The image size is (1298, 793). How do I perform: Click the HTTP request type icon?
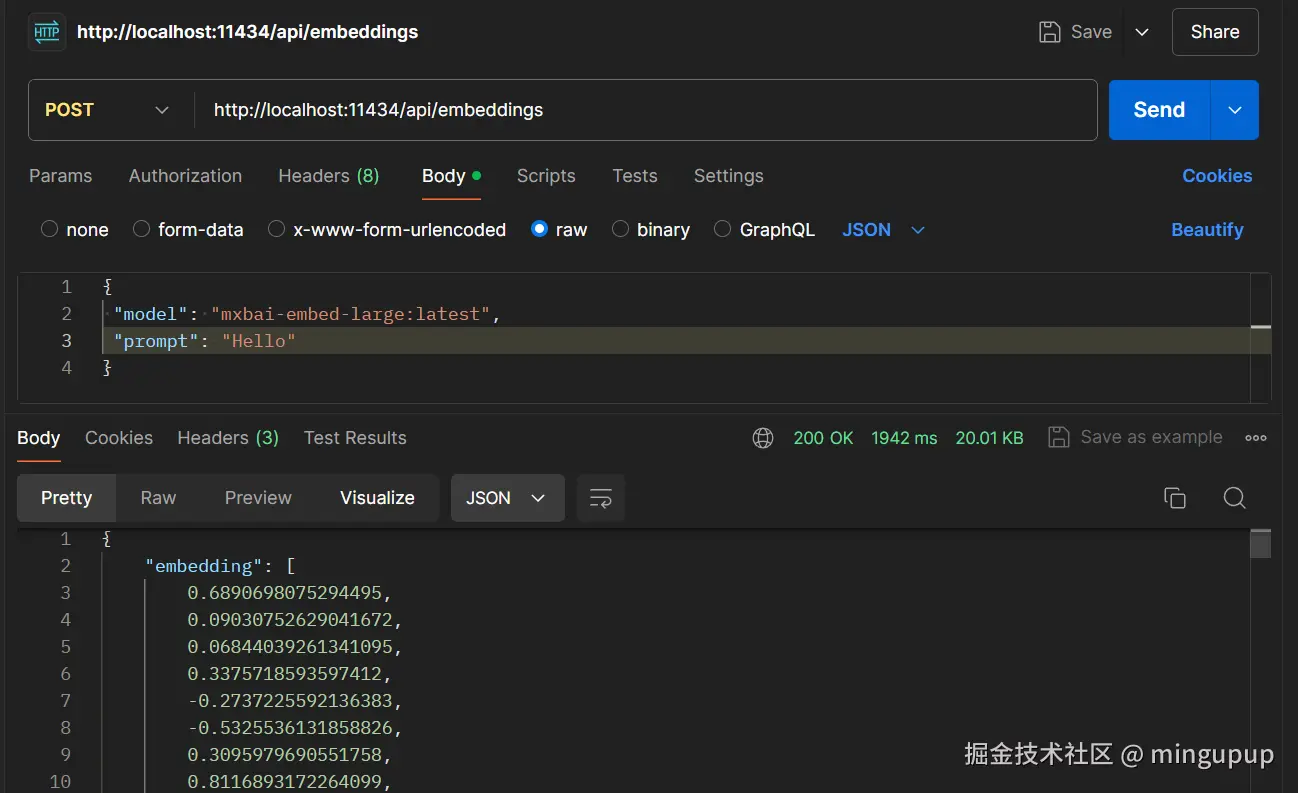(x=47, y=32)
